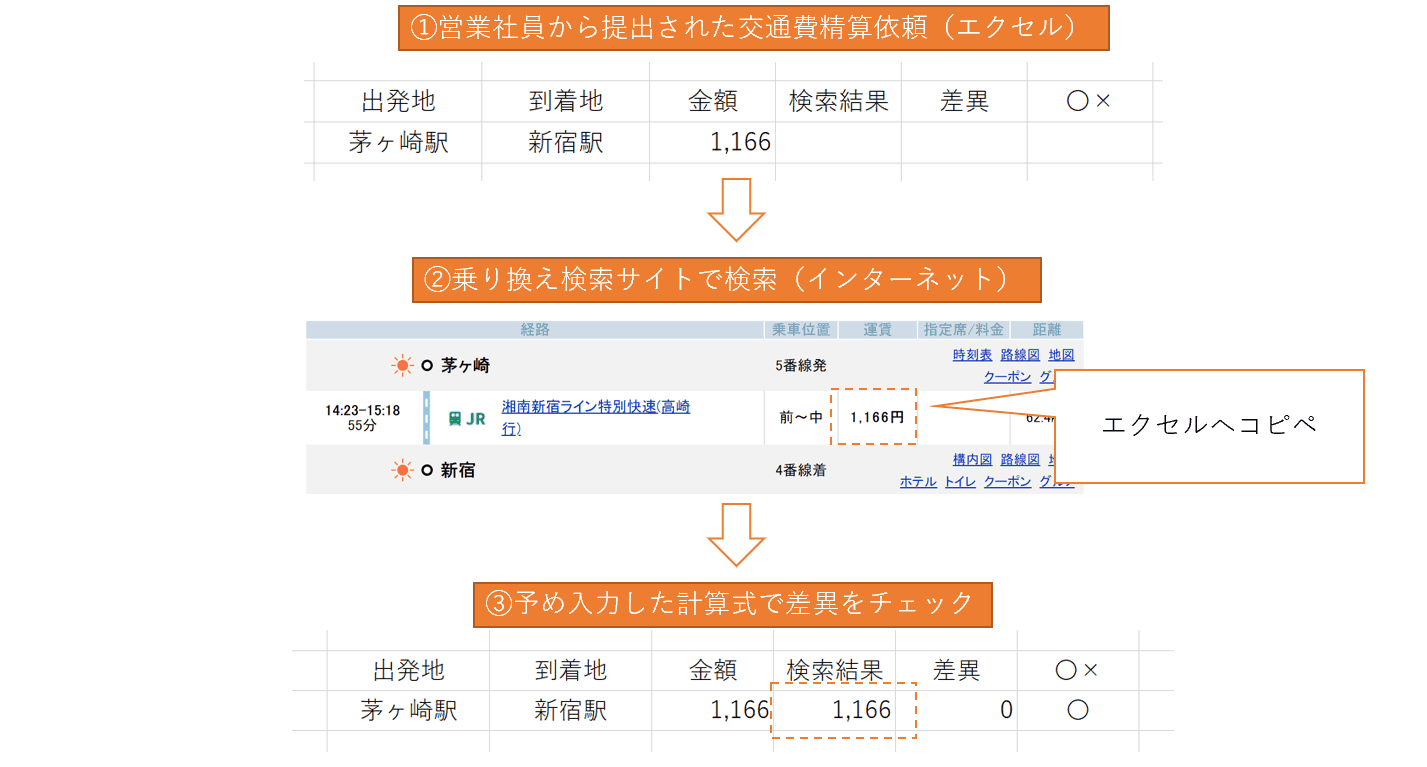
Task: Click the down arrow above step ③ banner
Action: [736, 534]
